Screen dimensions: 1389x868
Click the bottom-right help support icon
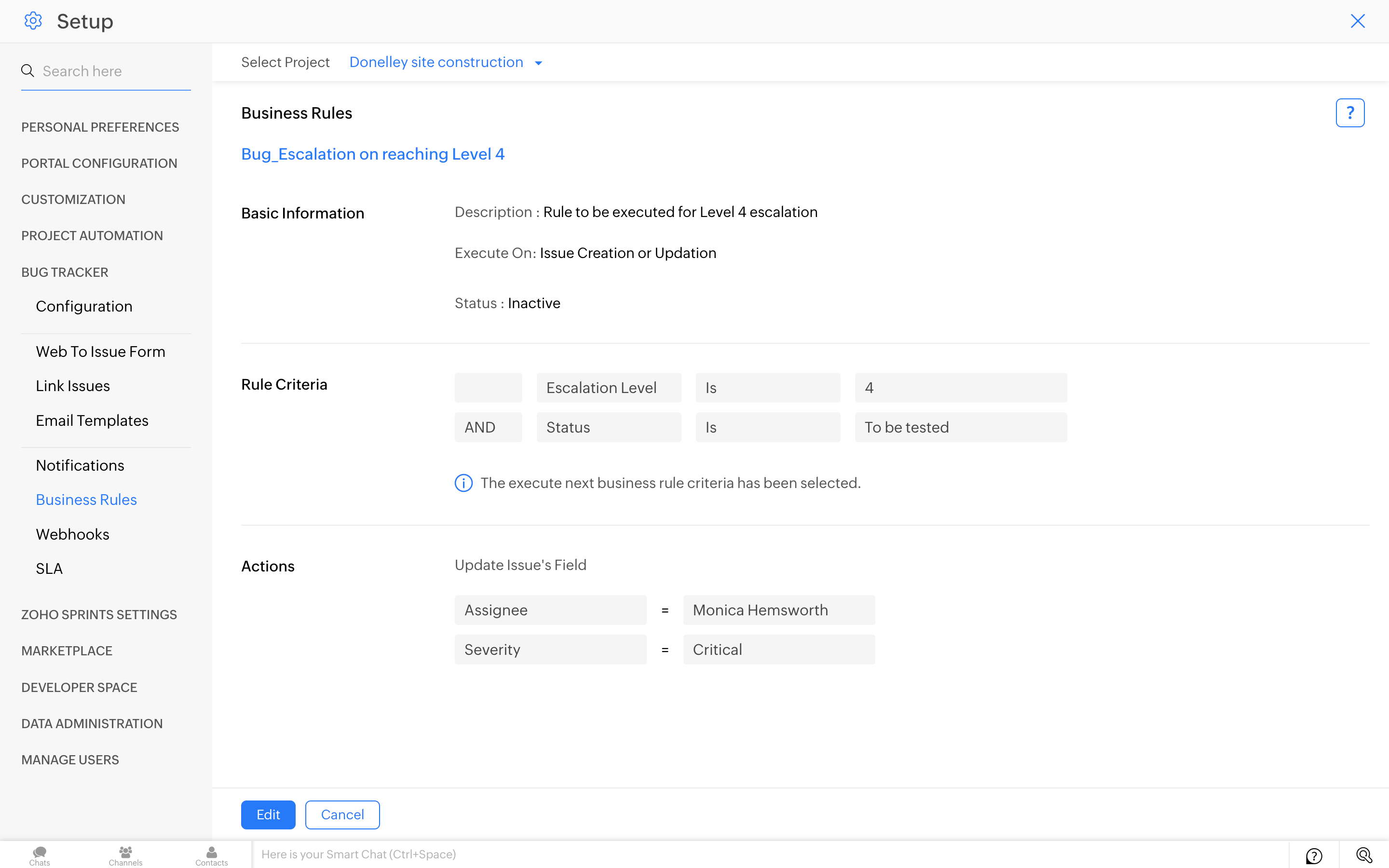(x=1314, y=855)
